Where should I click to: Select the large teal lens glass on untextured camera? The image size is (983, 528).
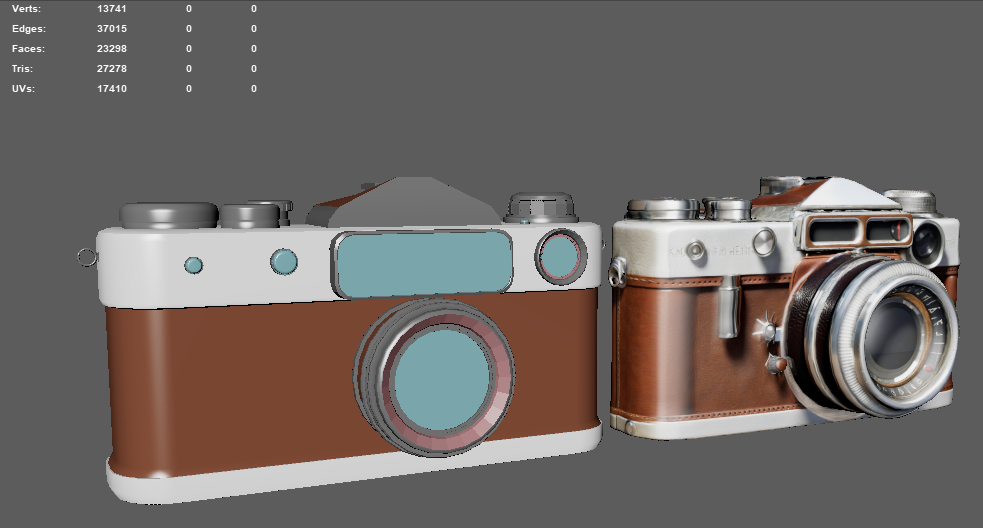click(443, 379)
